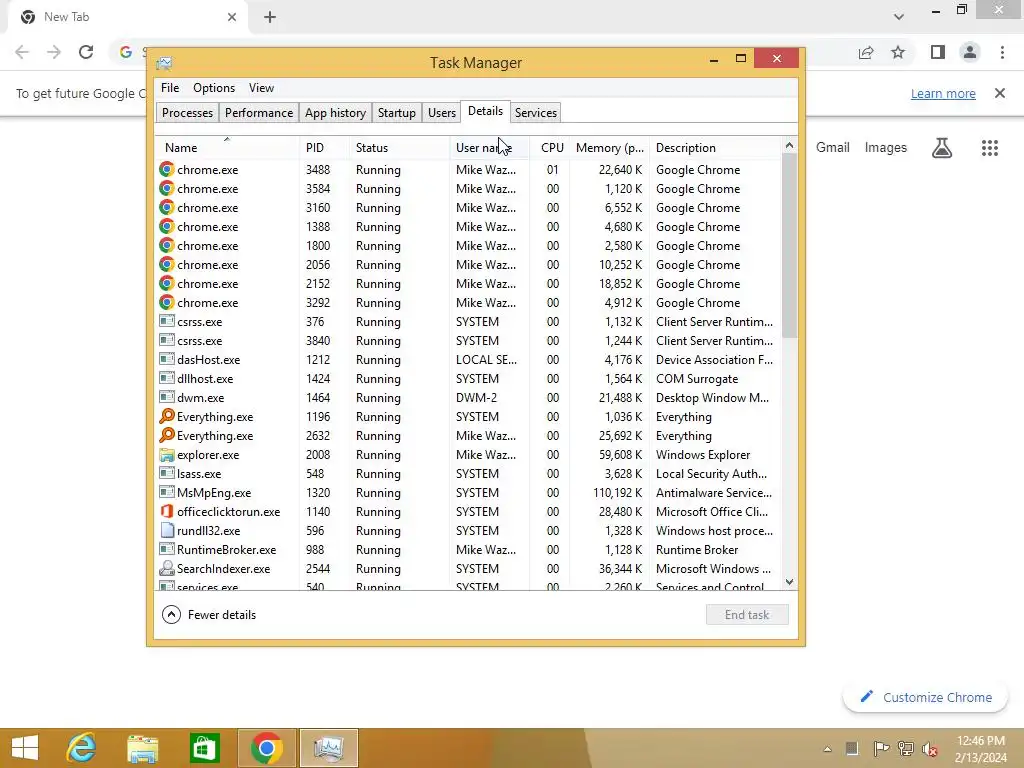Go back in Chrome

pos(22,52)
